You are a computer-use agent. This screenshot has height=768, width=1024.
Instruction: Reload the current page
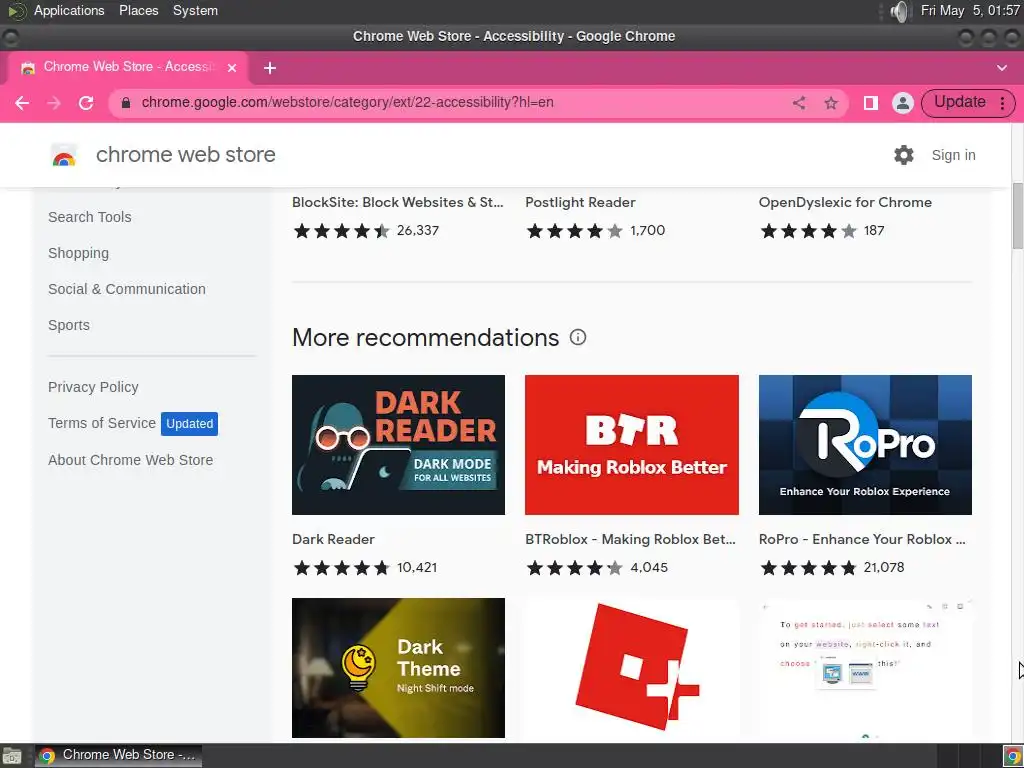click(86, 103)
